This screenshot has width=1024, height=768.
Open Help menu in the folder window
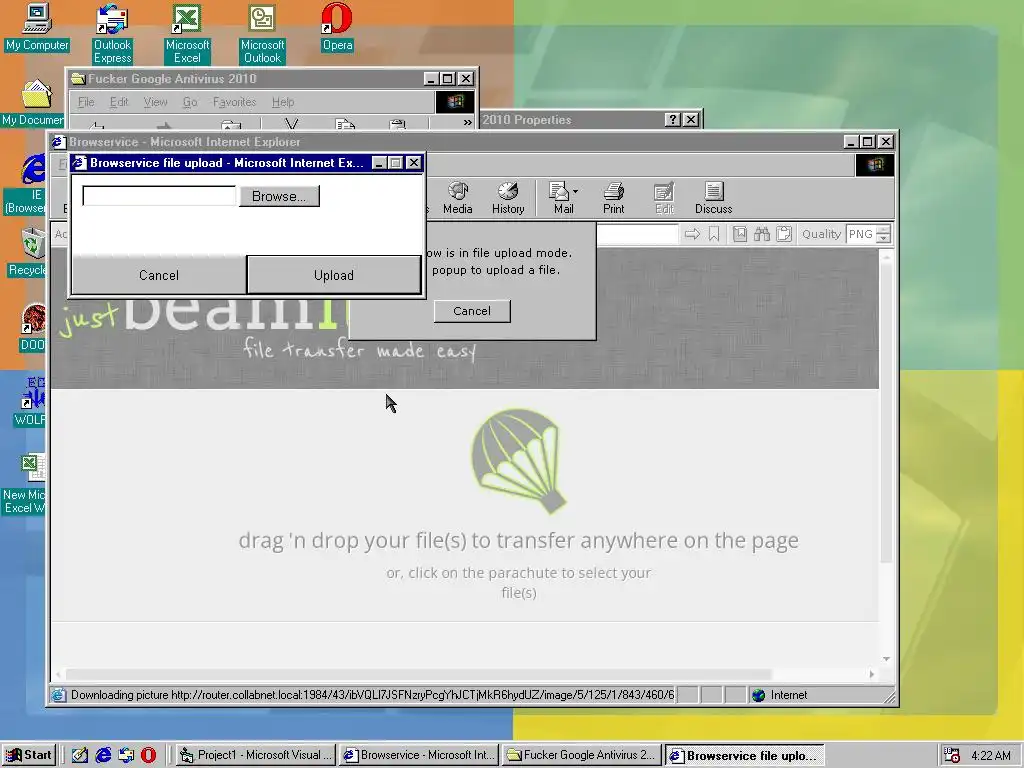pos(283,102)
